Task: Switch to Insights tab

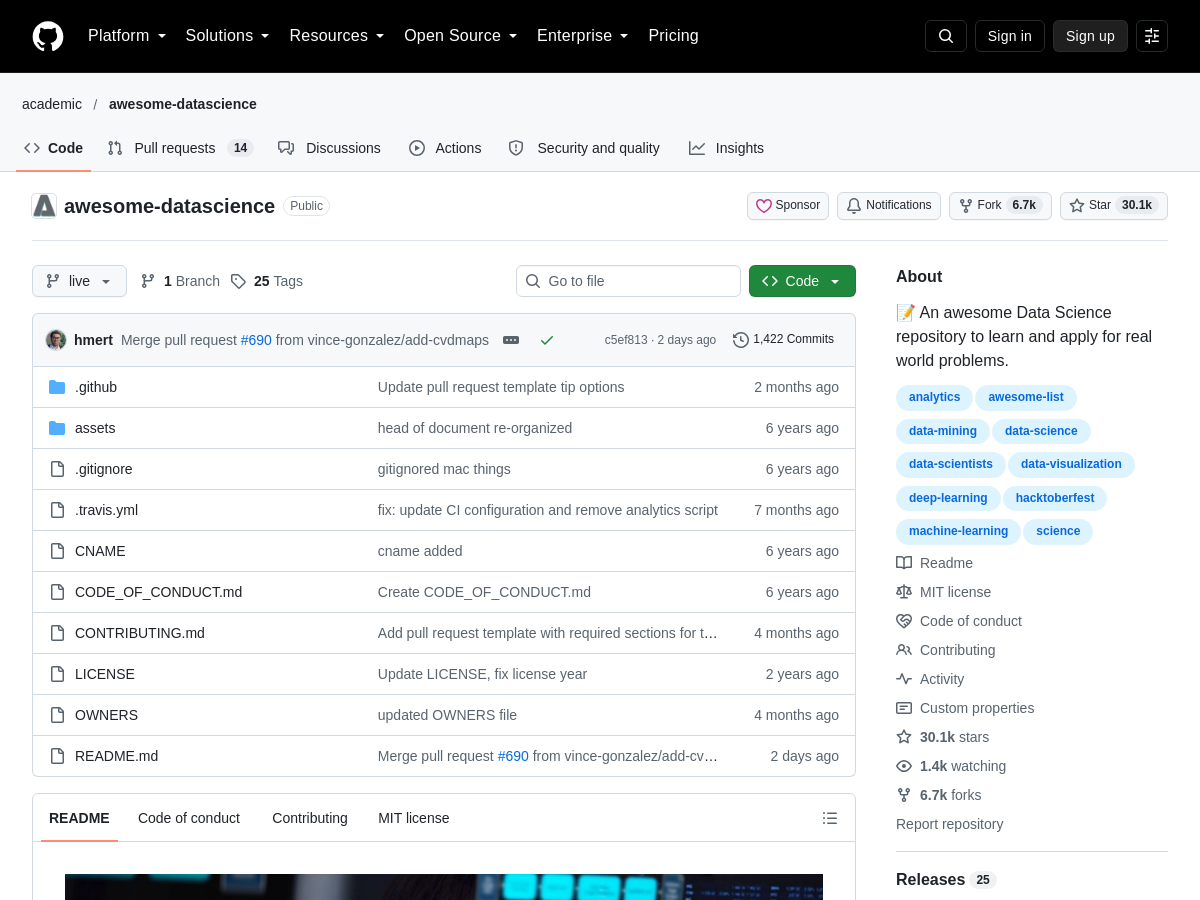Action: tap(726, 148)
